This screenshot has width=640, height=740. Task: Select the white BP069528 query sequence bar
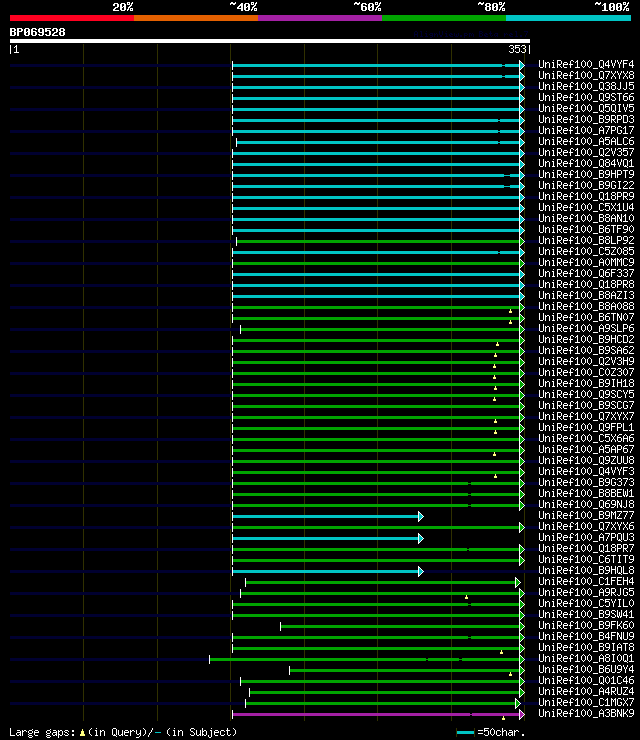(270, 41)
